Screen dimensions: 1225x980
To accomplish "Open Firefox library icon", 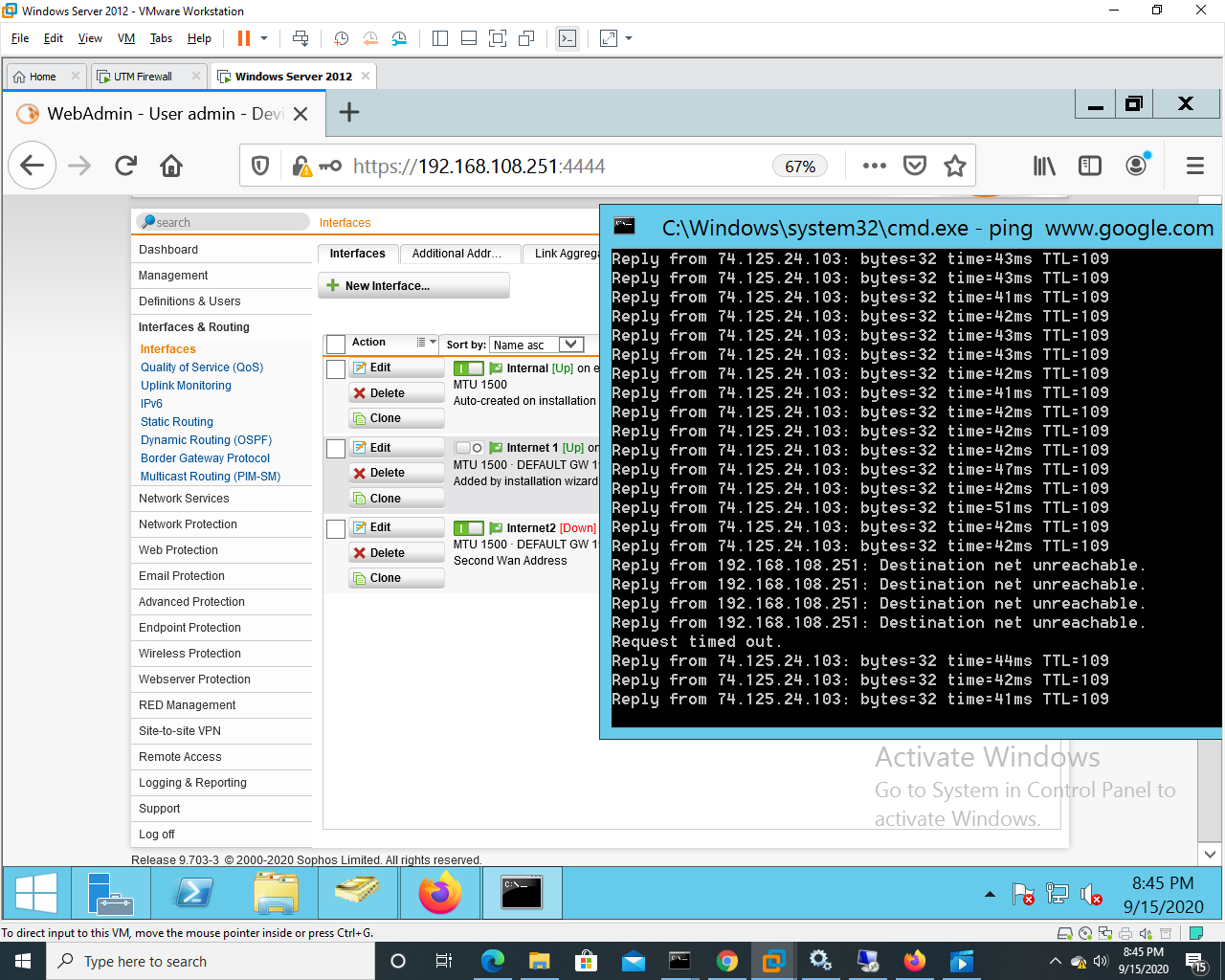I will coord(1044,166).
